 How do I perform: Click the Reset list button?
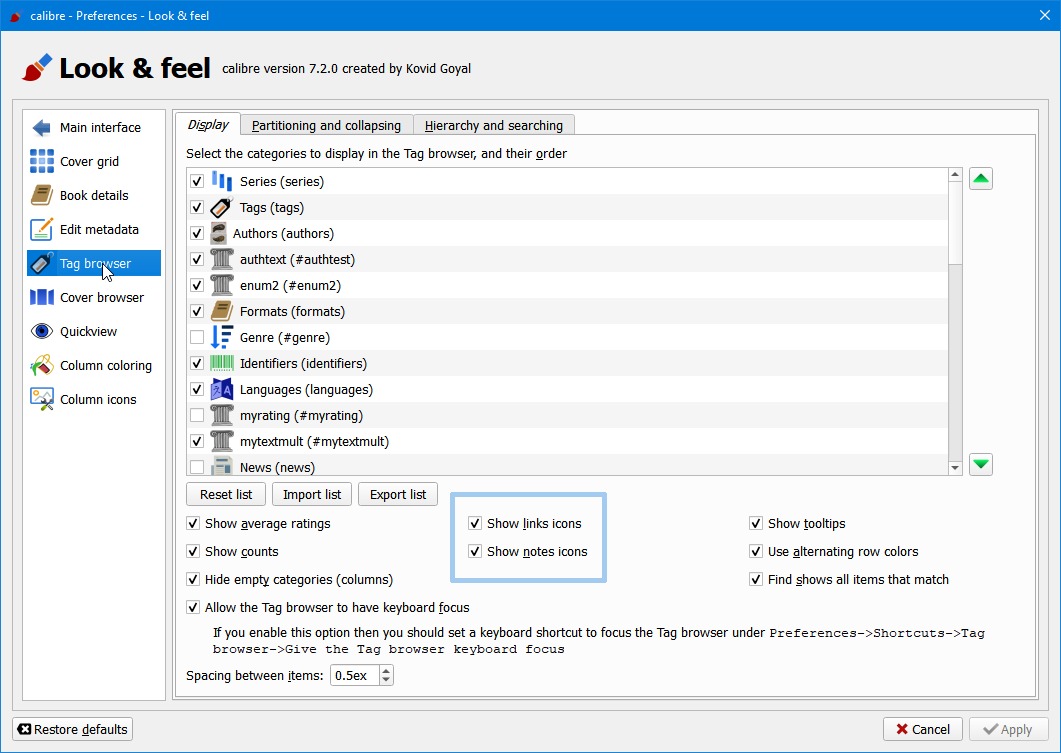[226, 495]
